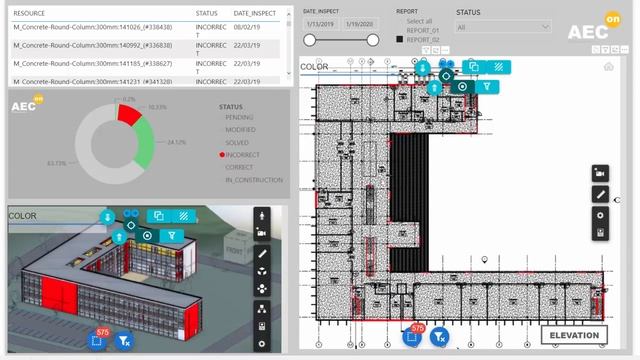Open the STATUS dropdown showing All
Viewport: 640px width, 360px height.
coord(503,27)
